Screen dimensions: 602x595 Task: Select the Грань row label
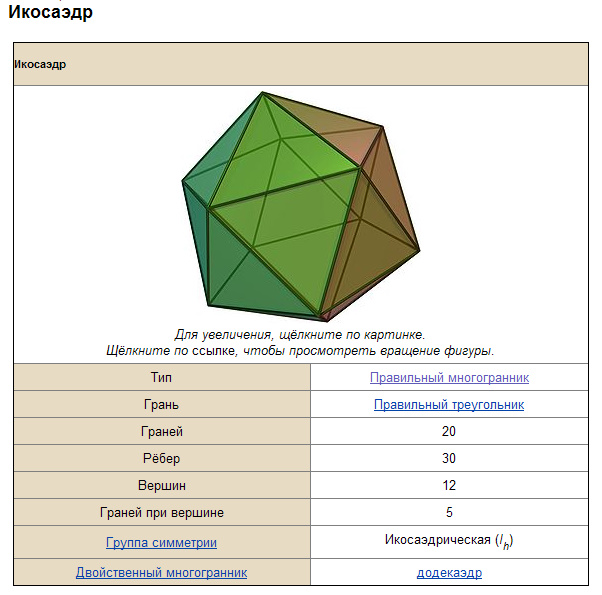(162, 405)
